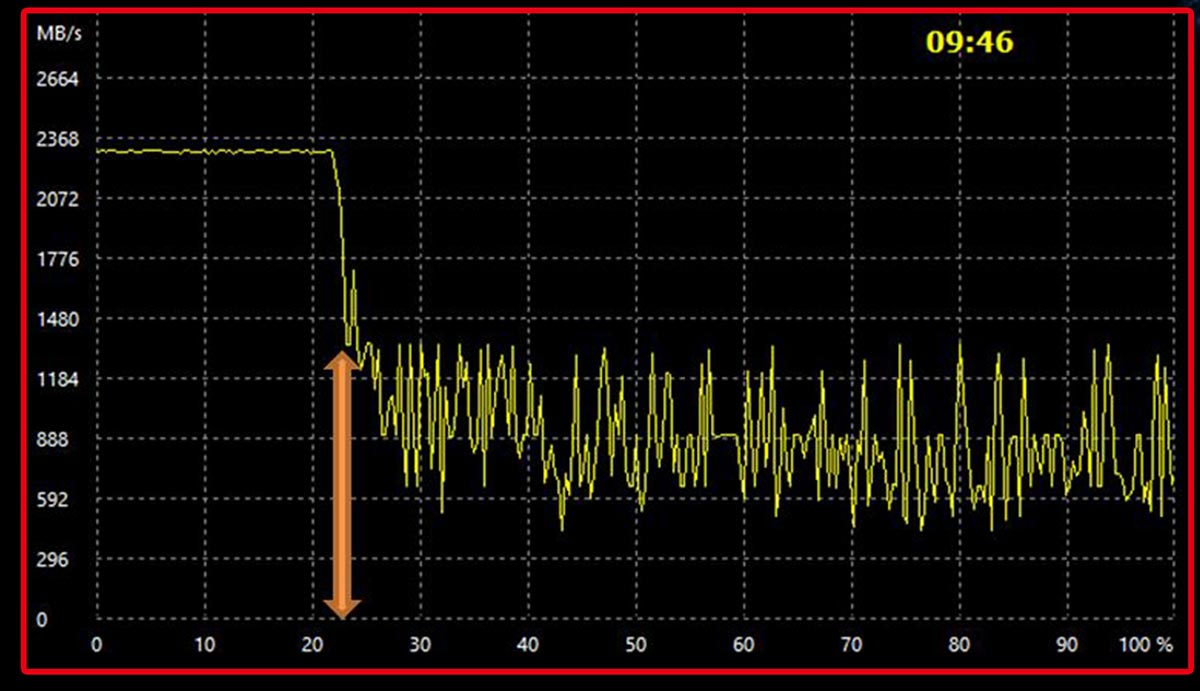Pick the 90 percent x-axis mark
Image resolution: width=1200 pixels, height=691 pixels.
[x=1067, y=645]
